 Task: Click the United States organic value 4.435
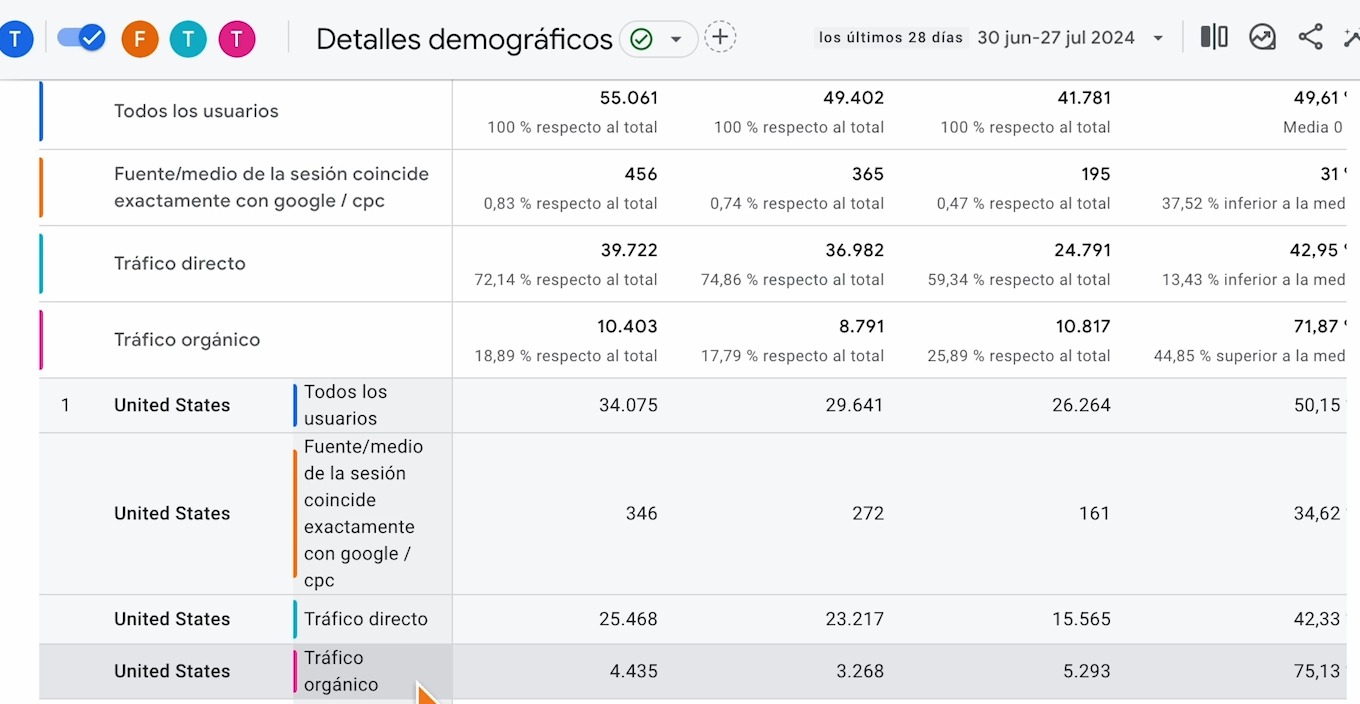tap(634, 671)
